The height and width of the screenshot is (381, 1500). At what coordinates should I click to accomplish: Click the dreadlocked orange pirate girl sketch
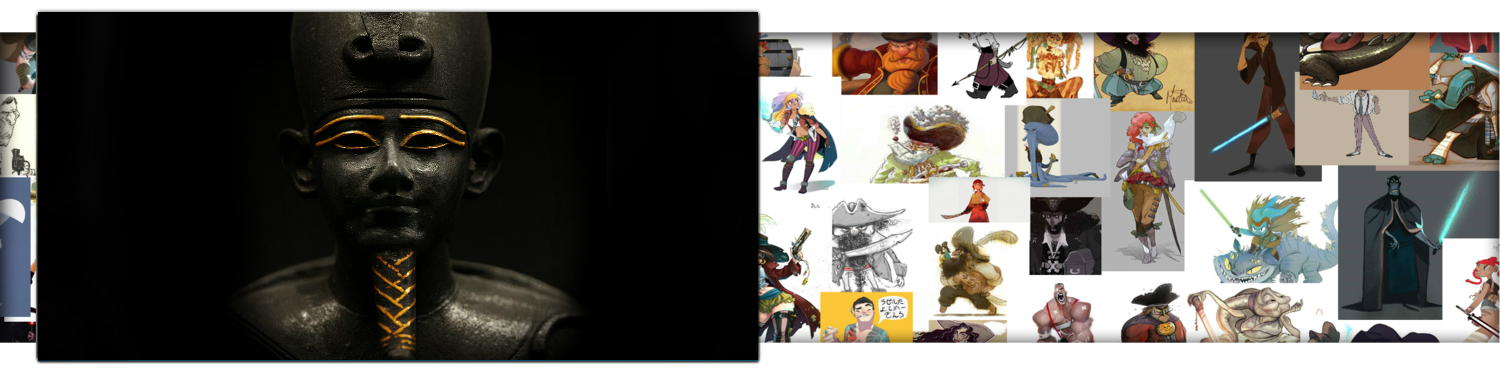click(x=1060, y=65)
